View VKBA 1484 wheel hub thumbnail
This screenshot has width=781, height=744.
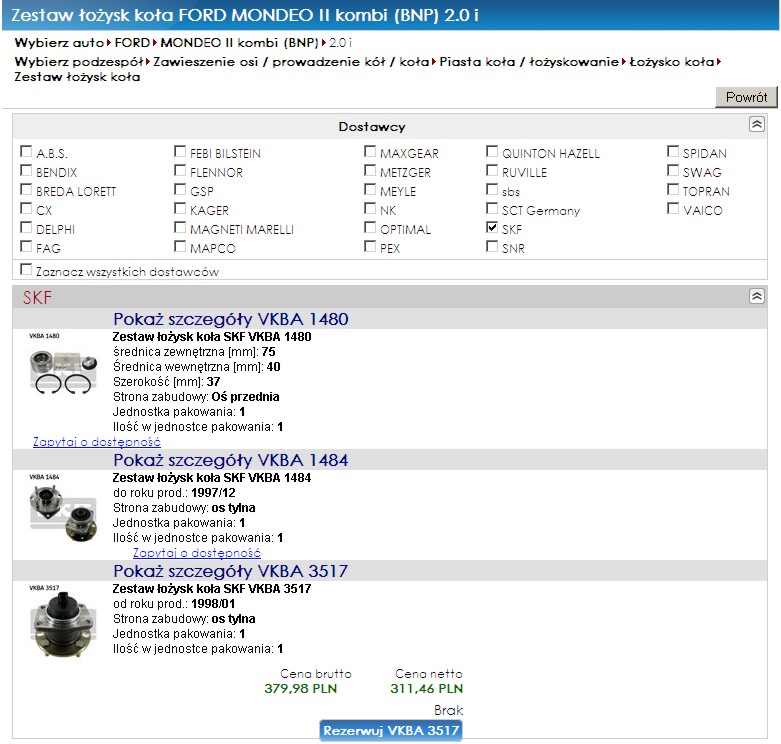pyautogui.click(x=63, y=508)
